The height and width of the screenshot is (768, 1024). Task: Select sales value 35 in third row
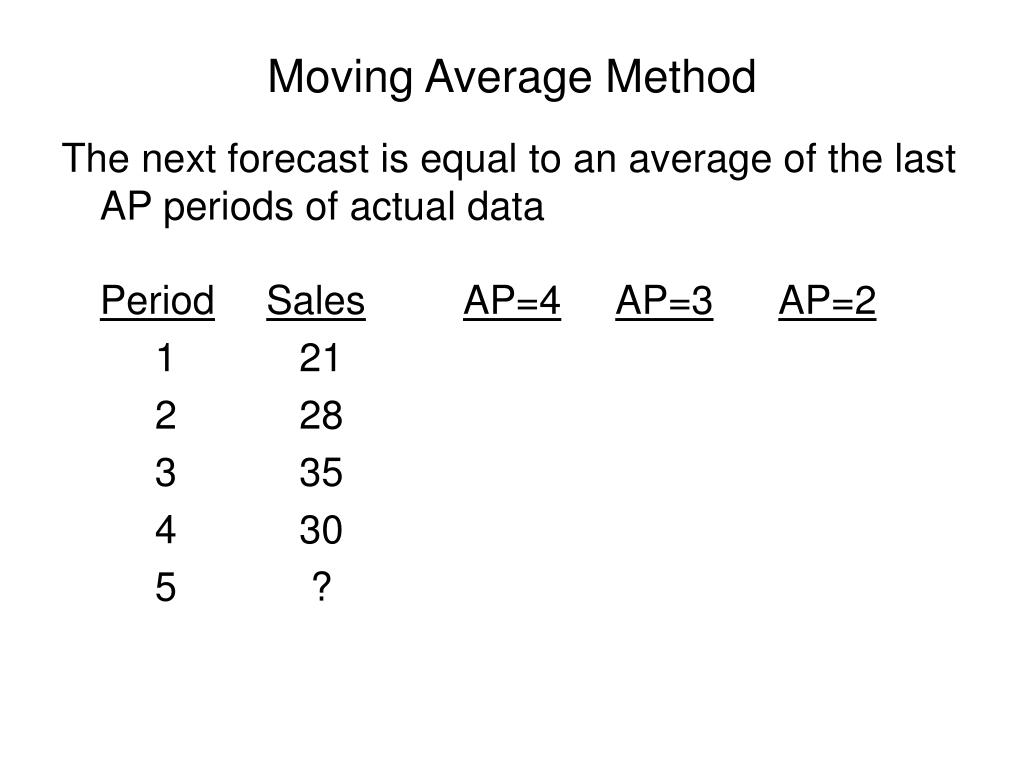(321, 473)
